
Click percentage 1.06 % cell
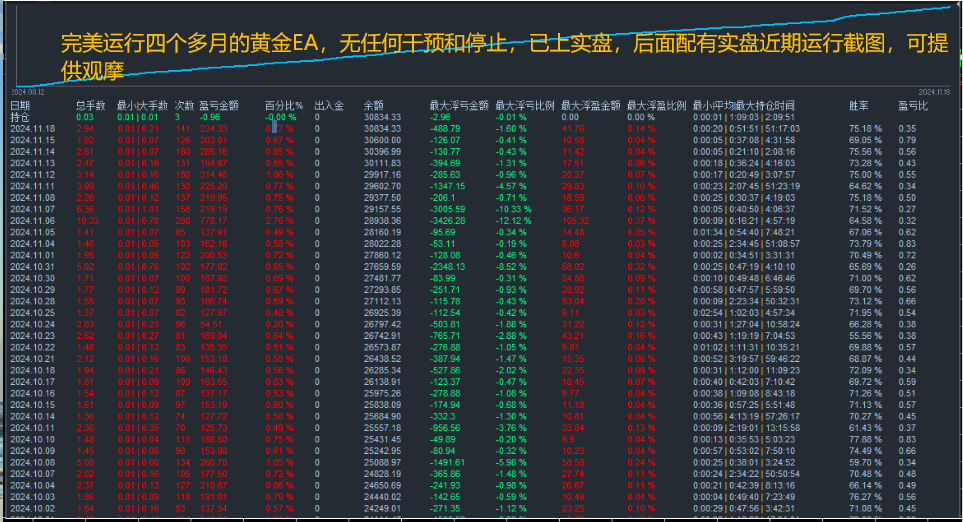(279, 175)
